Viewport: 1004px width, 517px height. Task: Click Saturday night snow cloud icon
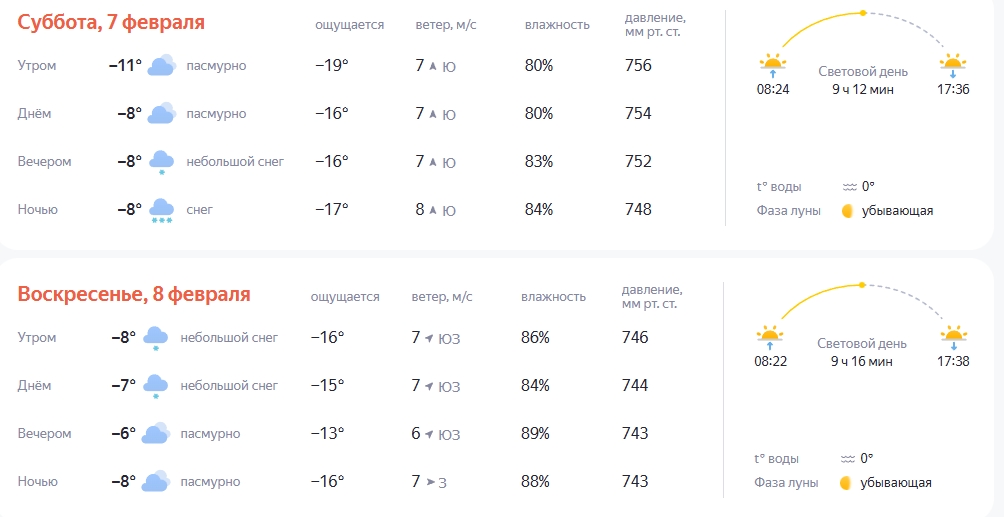162,210
